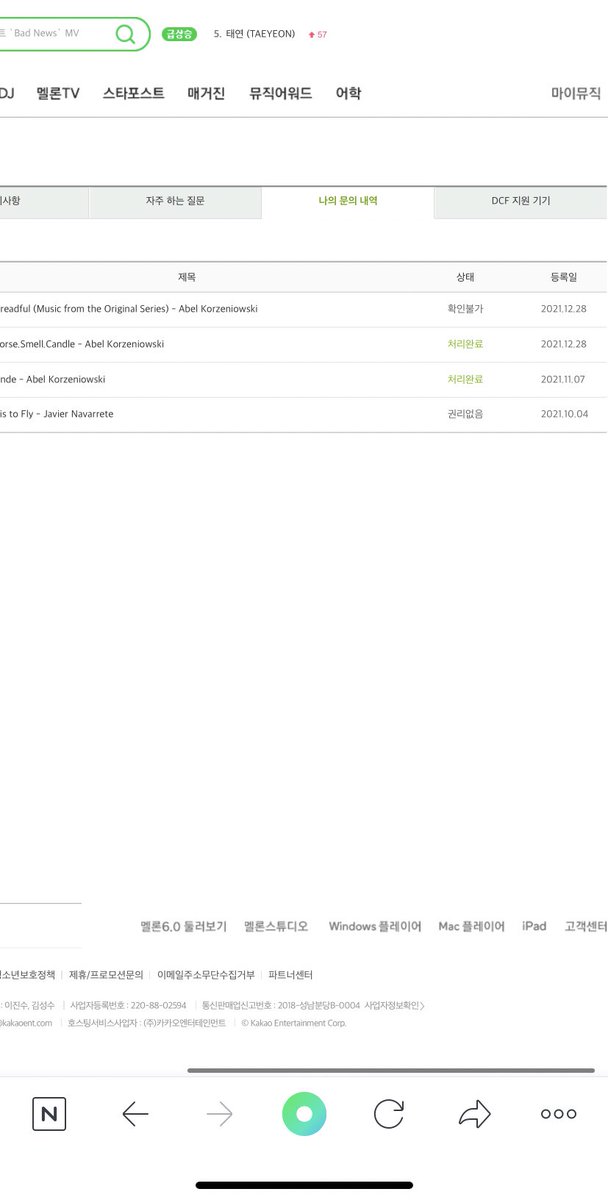Open inquiry Dreadful Music from the Original Series

click(x=129, y=308)
